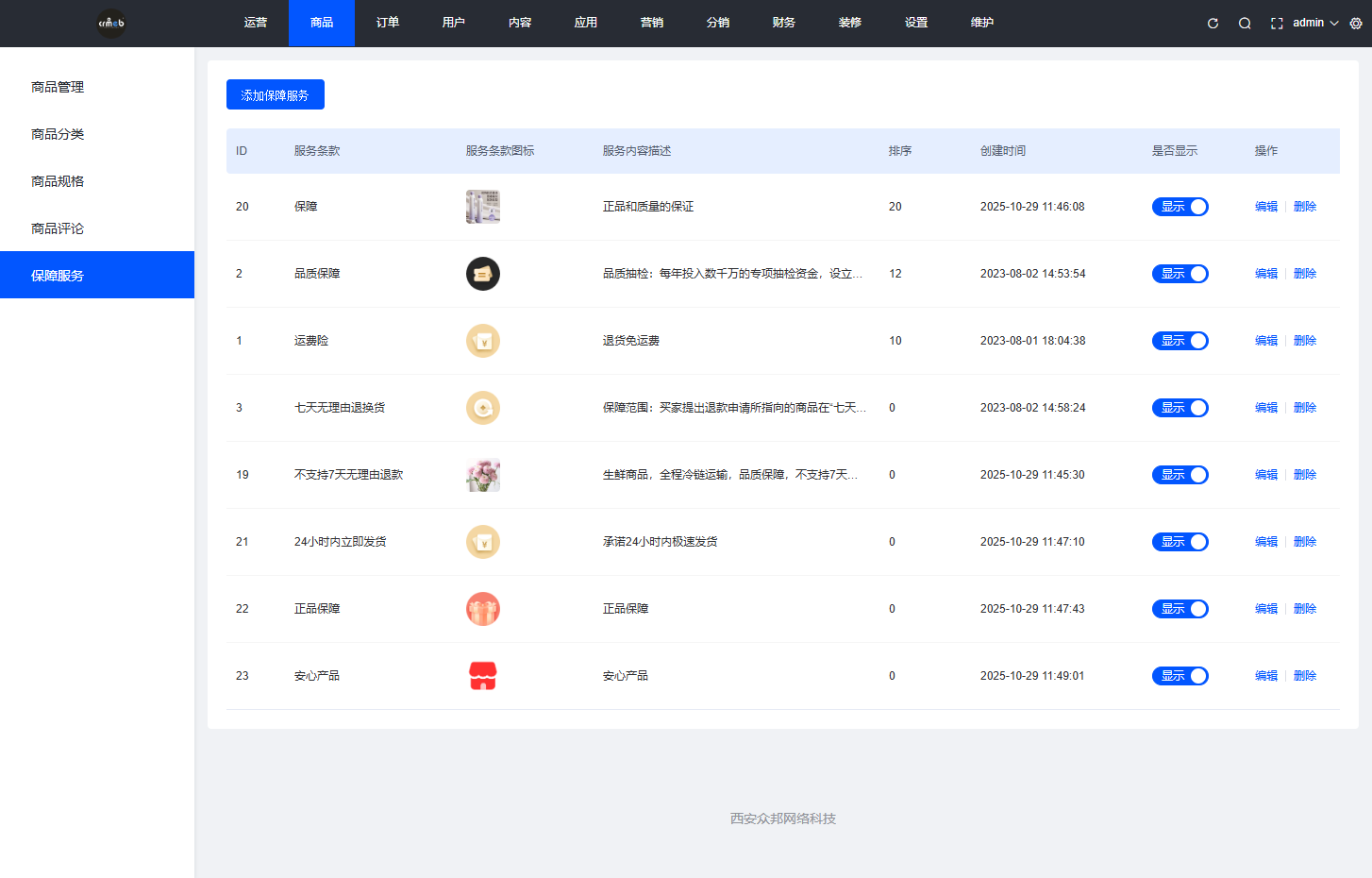
Task: Toggle visibility for 不支持7天无理由退款
Action: (1180, 474)
